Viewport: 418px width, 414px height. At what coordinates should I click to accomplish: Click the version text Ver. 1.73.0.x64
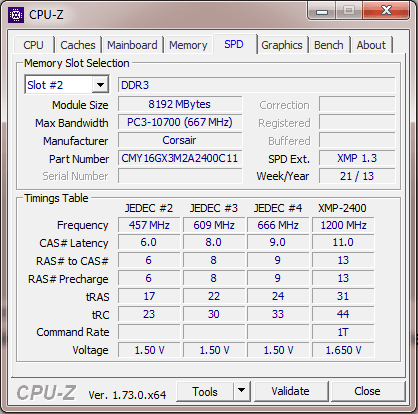[x=127, y=395]
